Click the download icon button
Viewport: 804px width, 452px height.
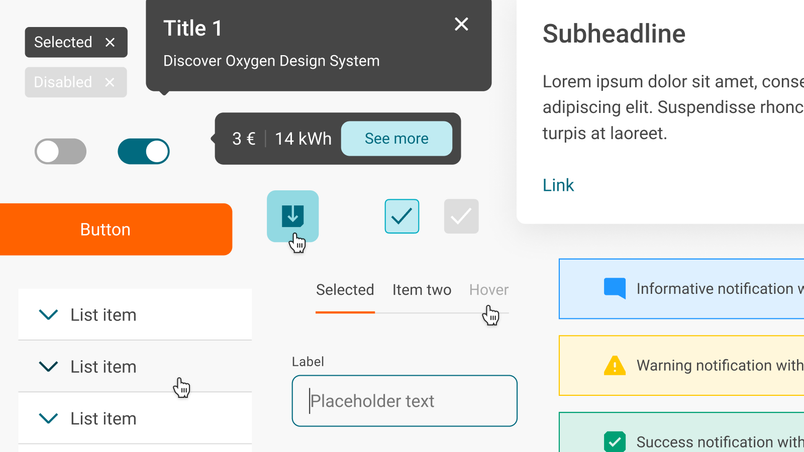(293, 216)
